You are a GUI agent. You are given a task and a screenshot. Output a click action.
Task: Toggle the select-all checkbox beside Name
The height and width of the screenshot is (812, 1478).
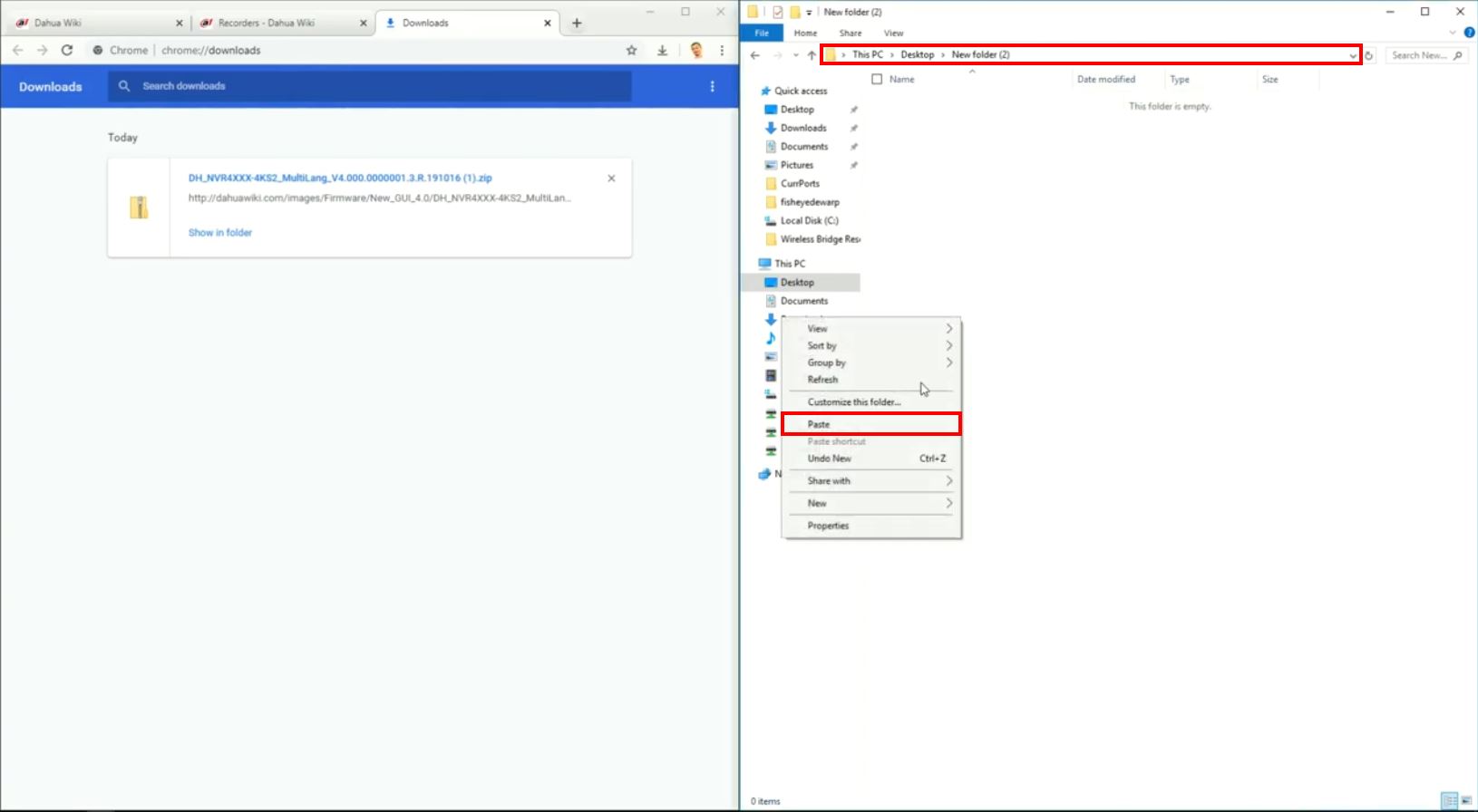(x=877, y=80)
